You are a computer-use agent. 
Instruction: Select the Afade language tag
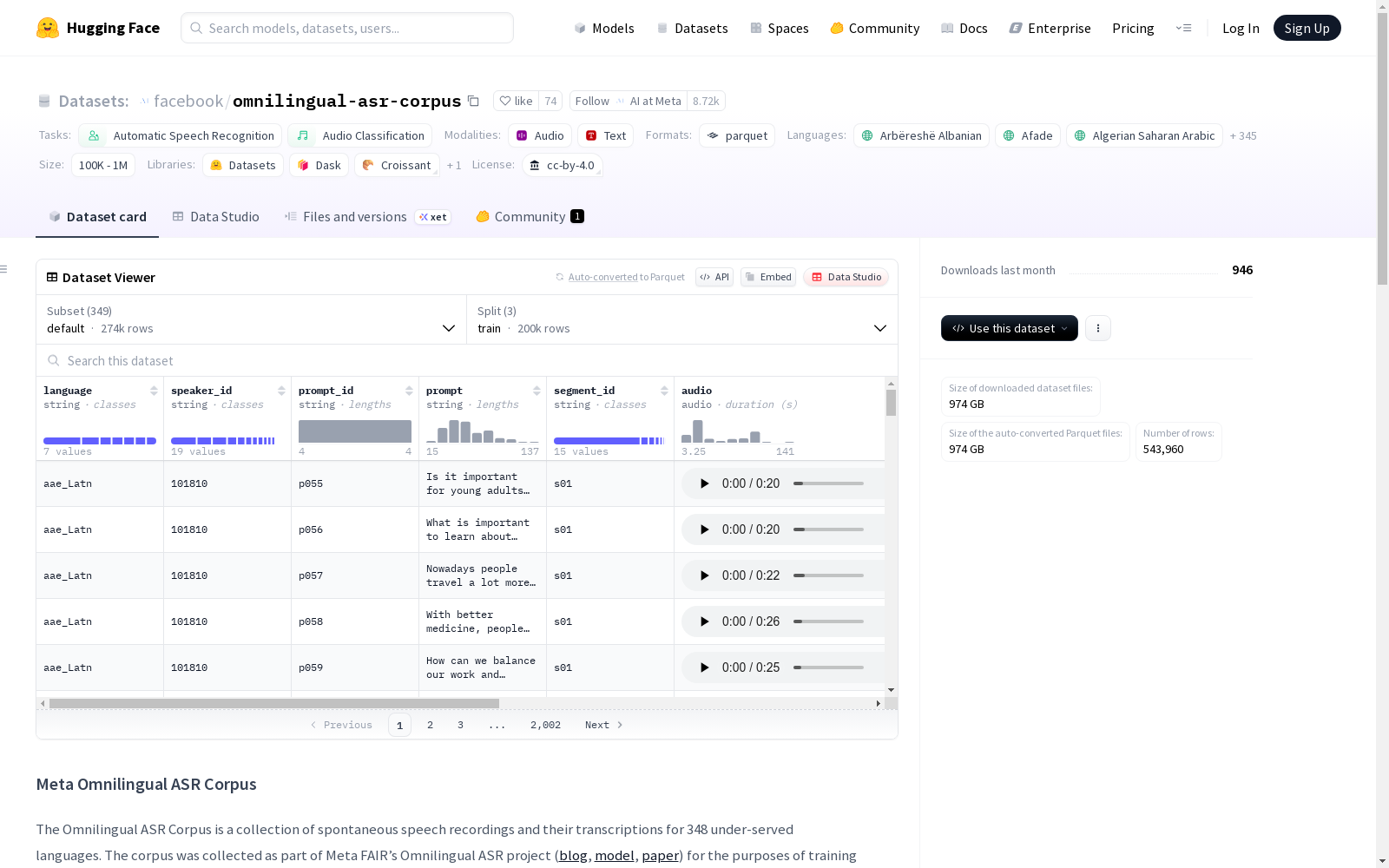pyautogui.click(x=1028, y=135)
